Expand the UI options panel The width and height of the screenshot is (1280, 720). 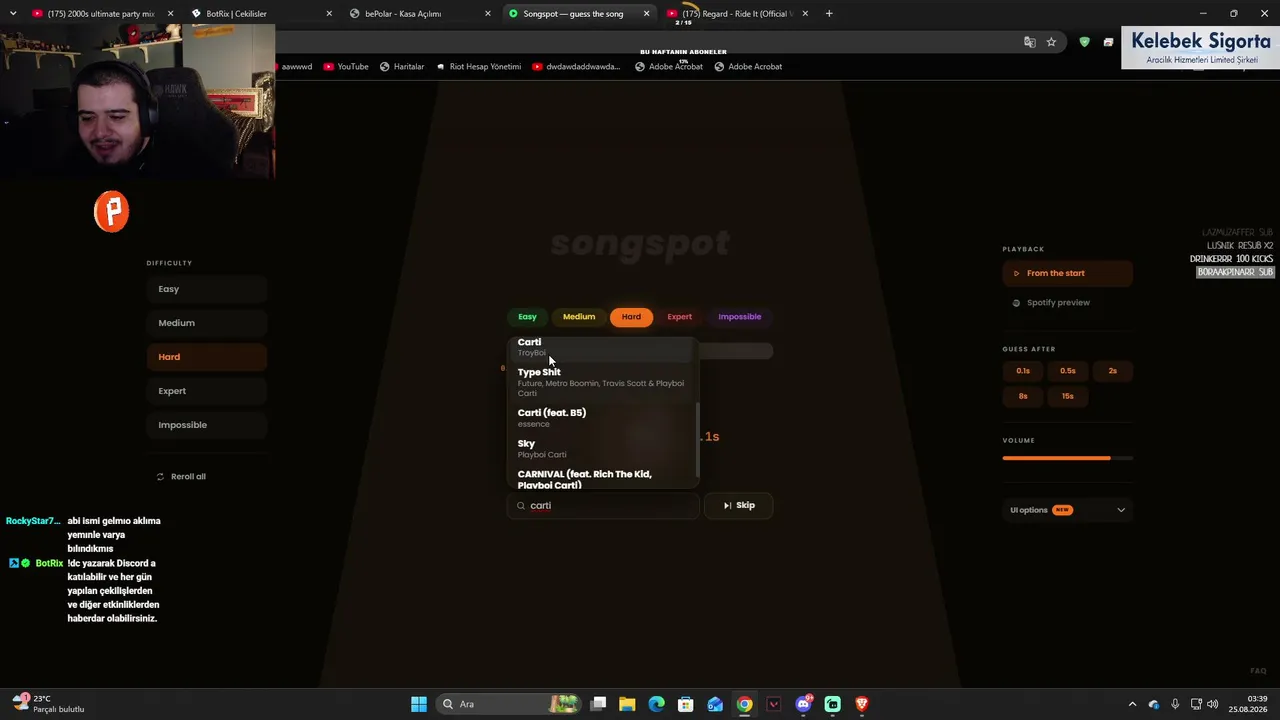click(1068, 510)
